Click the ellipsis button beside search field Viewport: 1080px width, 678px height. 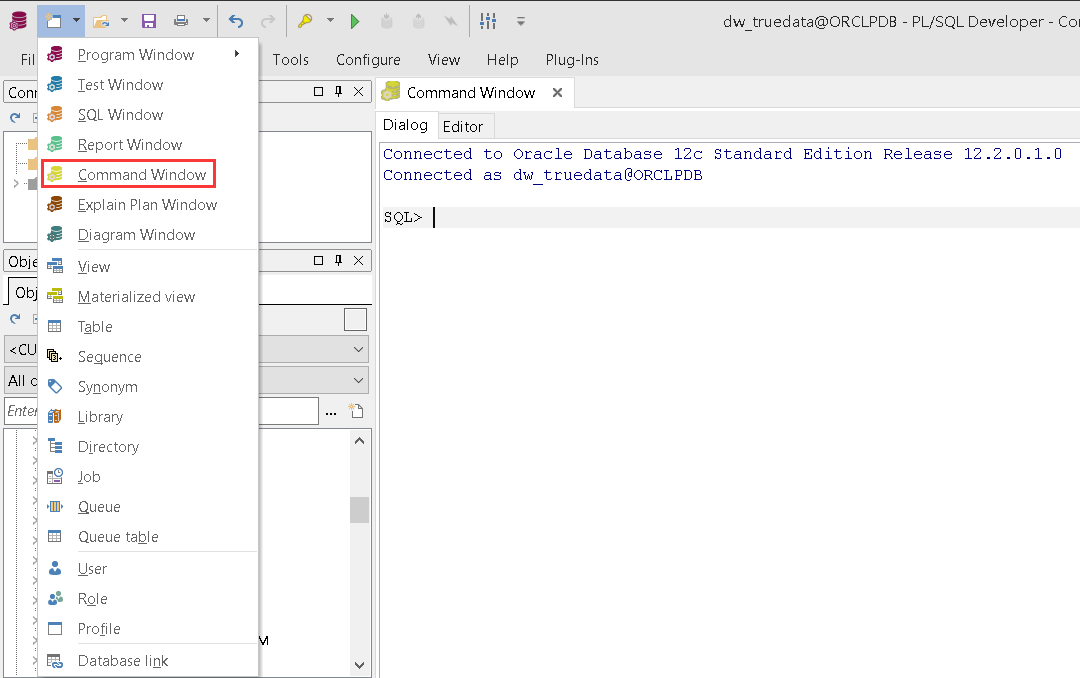click(x=331, y=411)
